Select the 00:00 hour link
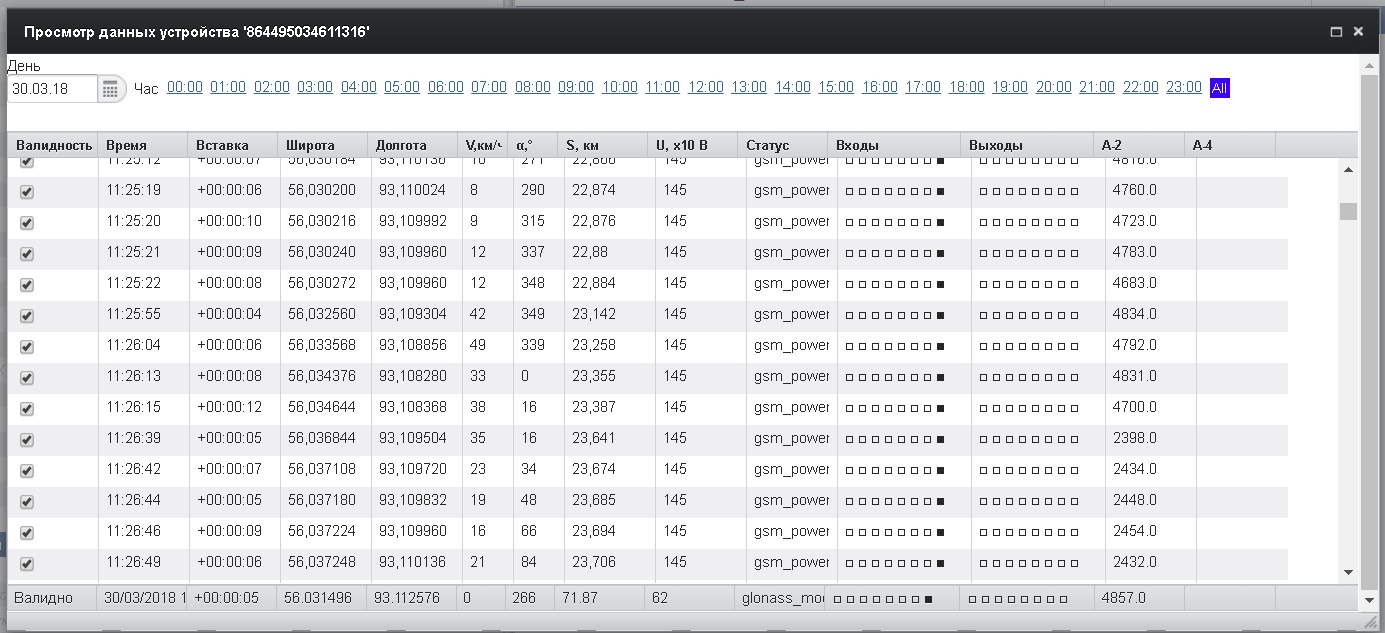Image resolution: width=1385 pixels, height=633 pixels. click(x=185, y=88)
